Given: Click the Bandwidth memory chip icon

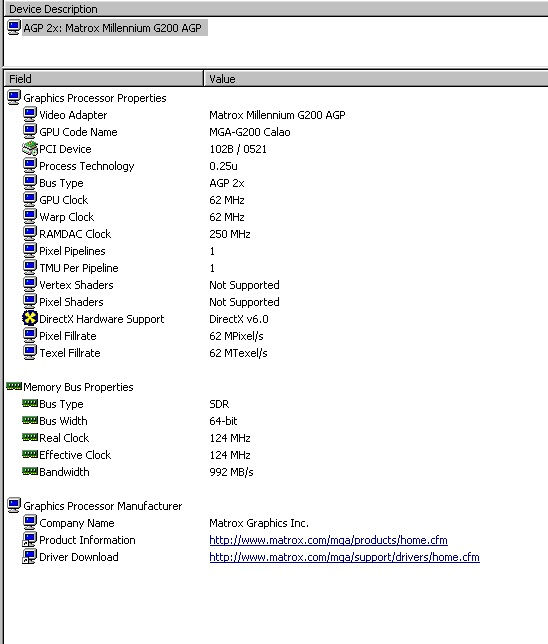Looking at the screenshot, I should [30, 472].
